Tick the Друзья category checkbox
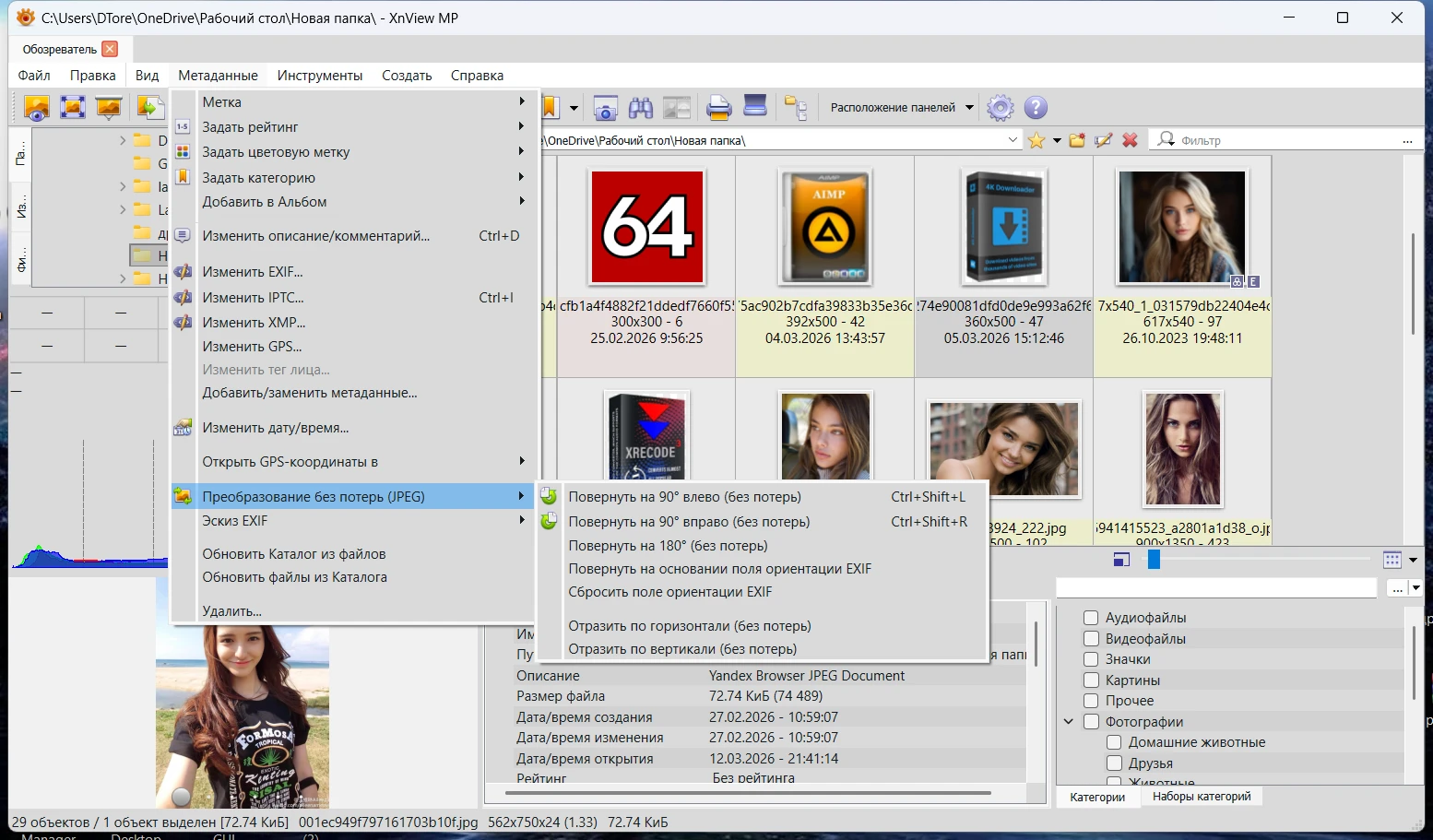1433x840 pixels. 1114,763
